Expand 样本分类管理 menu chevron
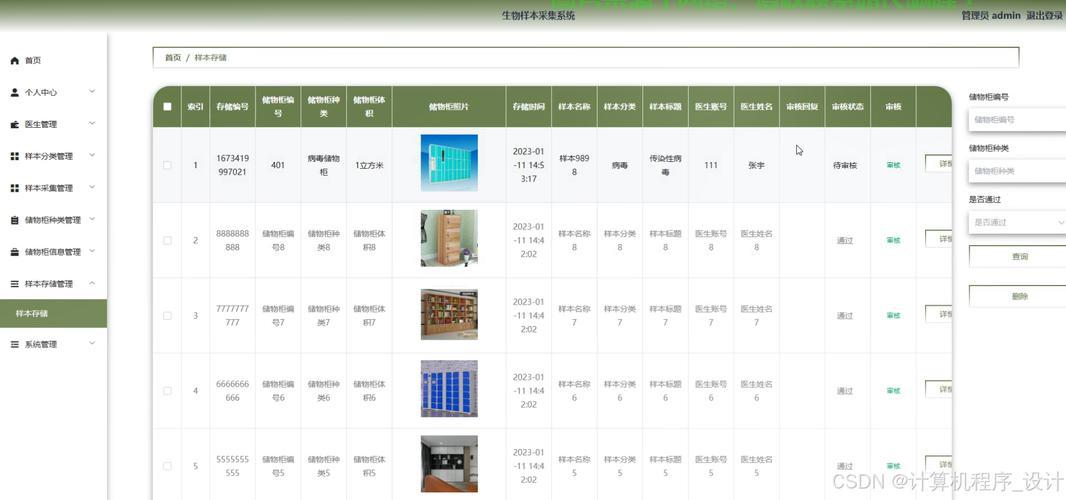The width and height of the screenshot is (1066, 500). (x=92, y=156)
